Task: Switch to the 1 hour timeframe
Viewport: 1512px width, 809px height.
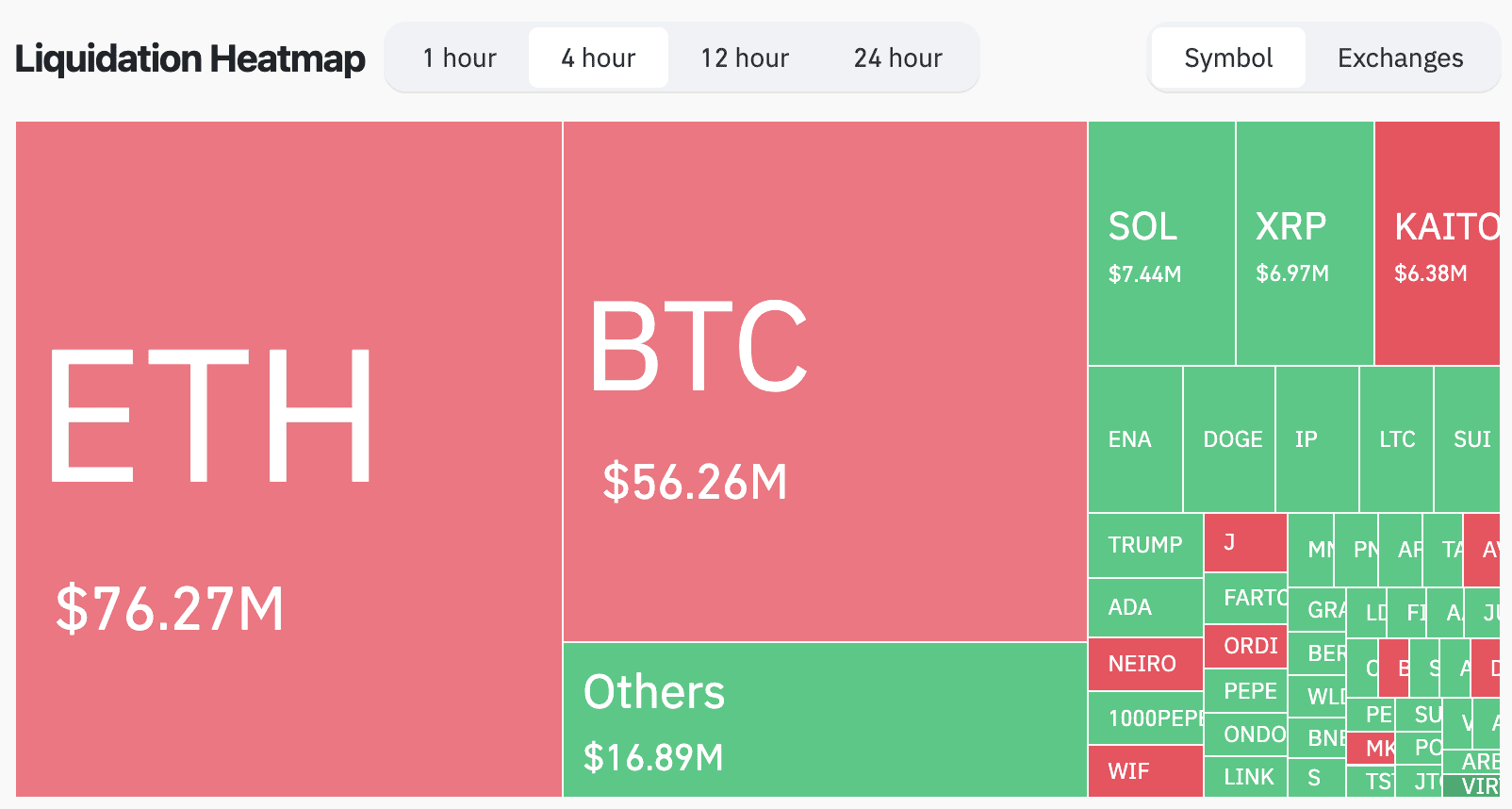Action: (x=459, y=58)
